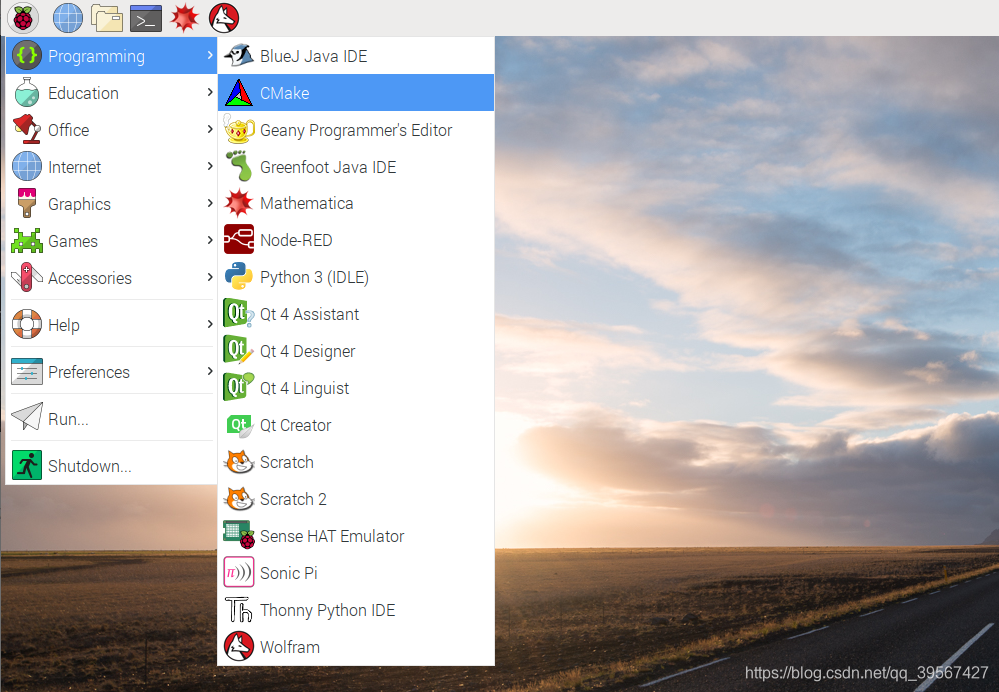Open Node-RED entry
Image resolution: width=999 pixels, height=692 pixels.
tap(356, 240)
